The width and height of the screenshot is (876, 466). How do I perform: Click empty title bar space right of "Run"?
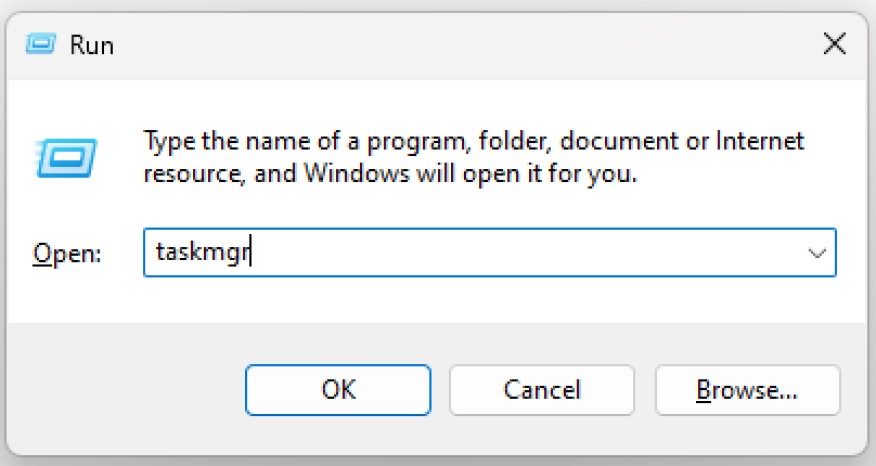(450, 44)
